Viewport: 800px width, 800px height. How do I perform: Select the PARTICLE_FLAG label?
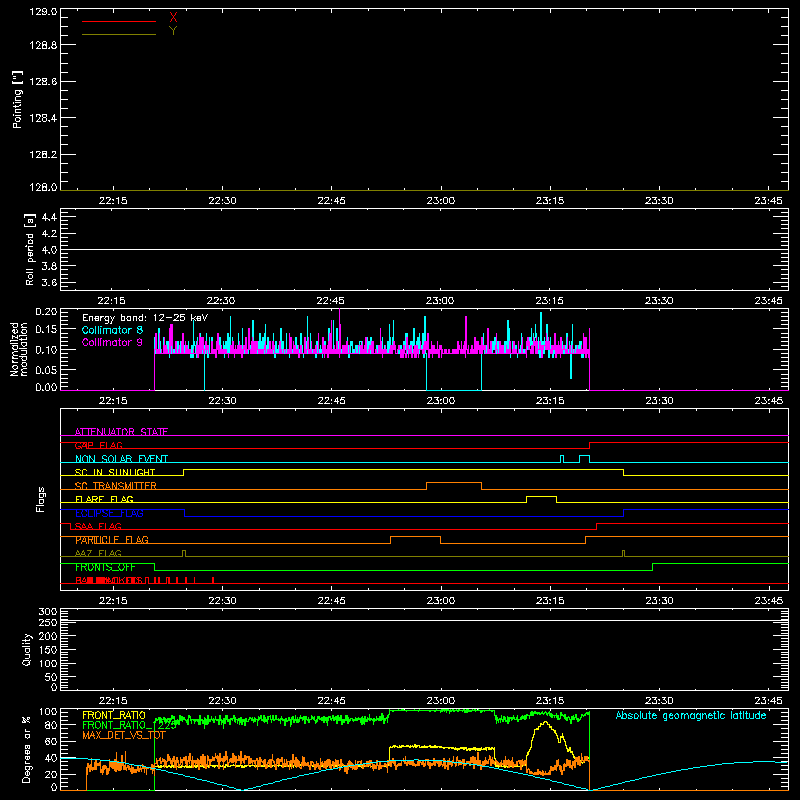pyautogui.click(x=112, y=540)
